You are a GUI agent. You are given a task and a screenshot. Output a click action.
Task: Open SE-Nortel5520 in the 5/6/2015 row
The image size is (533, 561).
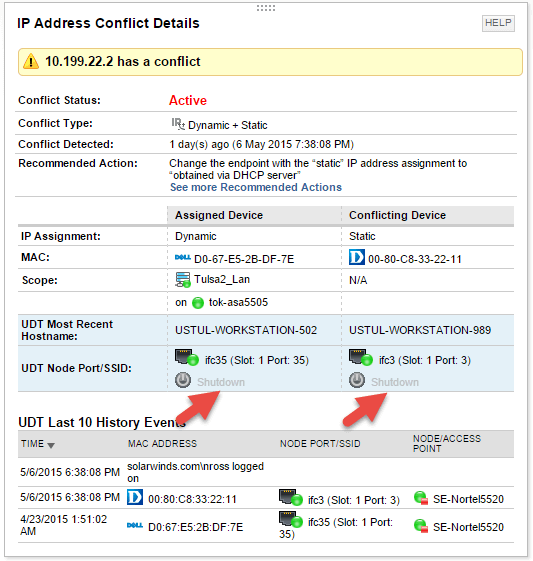pos(468,499)
